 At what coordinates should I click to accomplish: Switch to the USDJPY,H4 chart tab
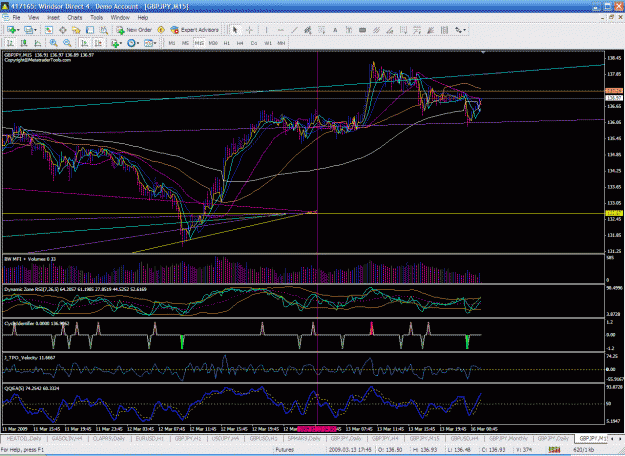click(225, 438)
